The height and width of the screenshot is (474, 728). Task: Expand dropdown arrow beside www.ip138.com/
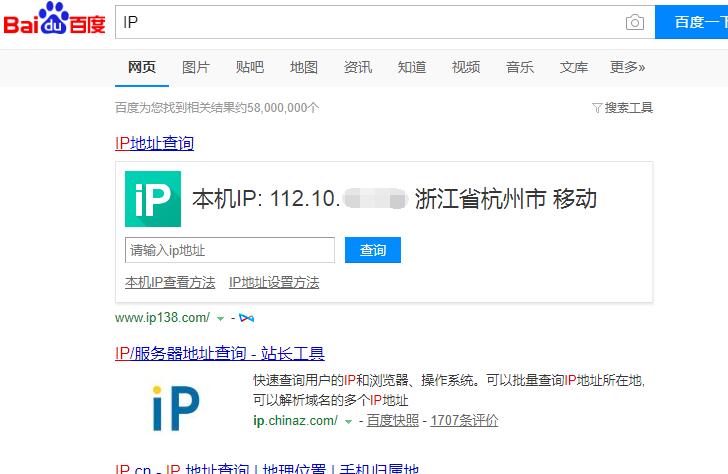(221, 318)
